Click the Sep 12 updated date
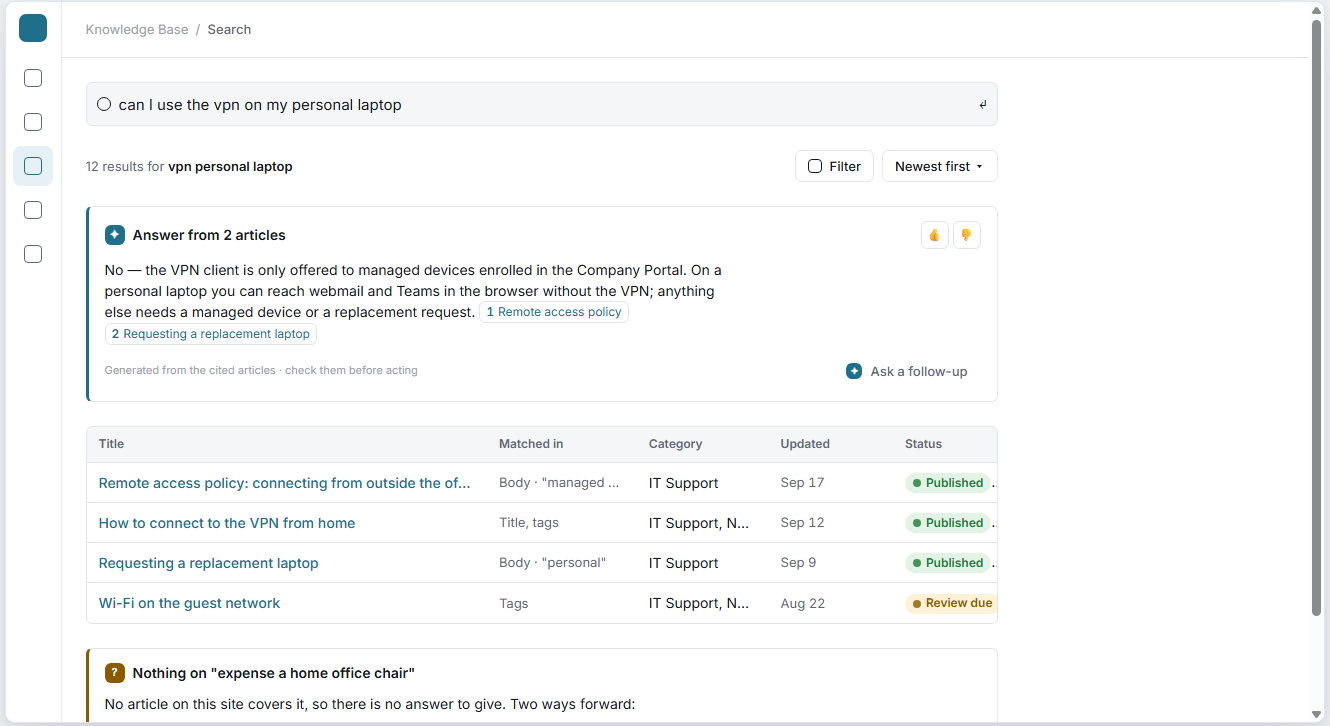 803,523
